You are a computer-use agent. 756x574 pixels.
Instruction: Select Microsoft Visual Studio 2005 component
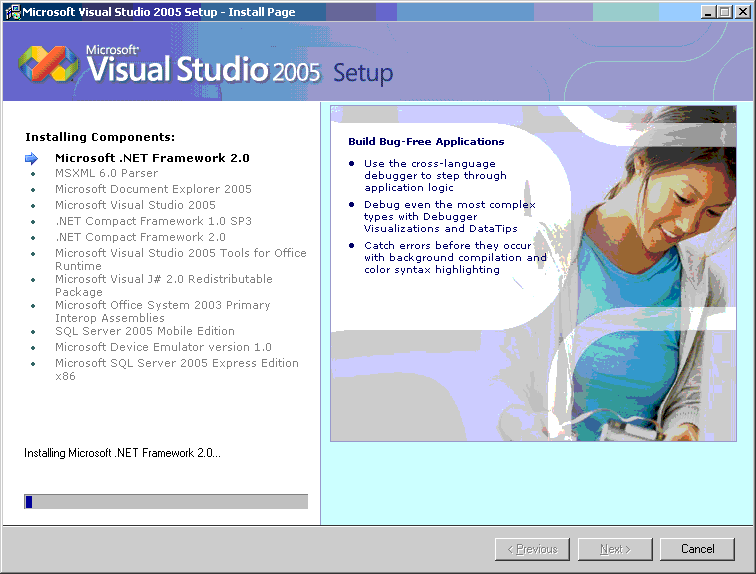(x=135, y=205)
